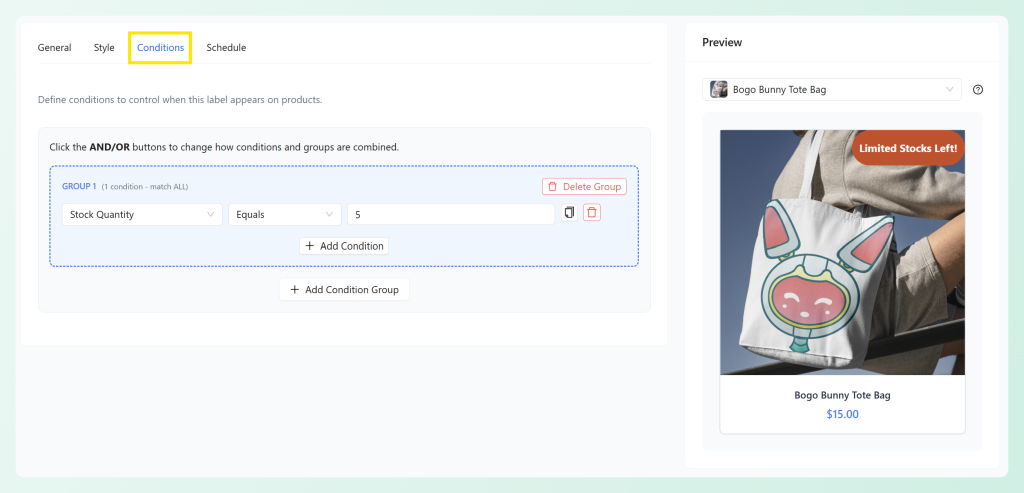Focus the condition value field showing 5
This screenshot has height=493, width=1024.
tap(451, 214)
